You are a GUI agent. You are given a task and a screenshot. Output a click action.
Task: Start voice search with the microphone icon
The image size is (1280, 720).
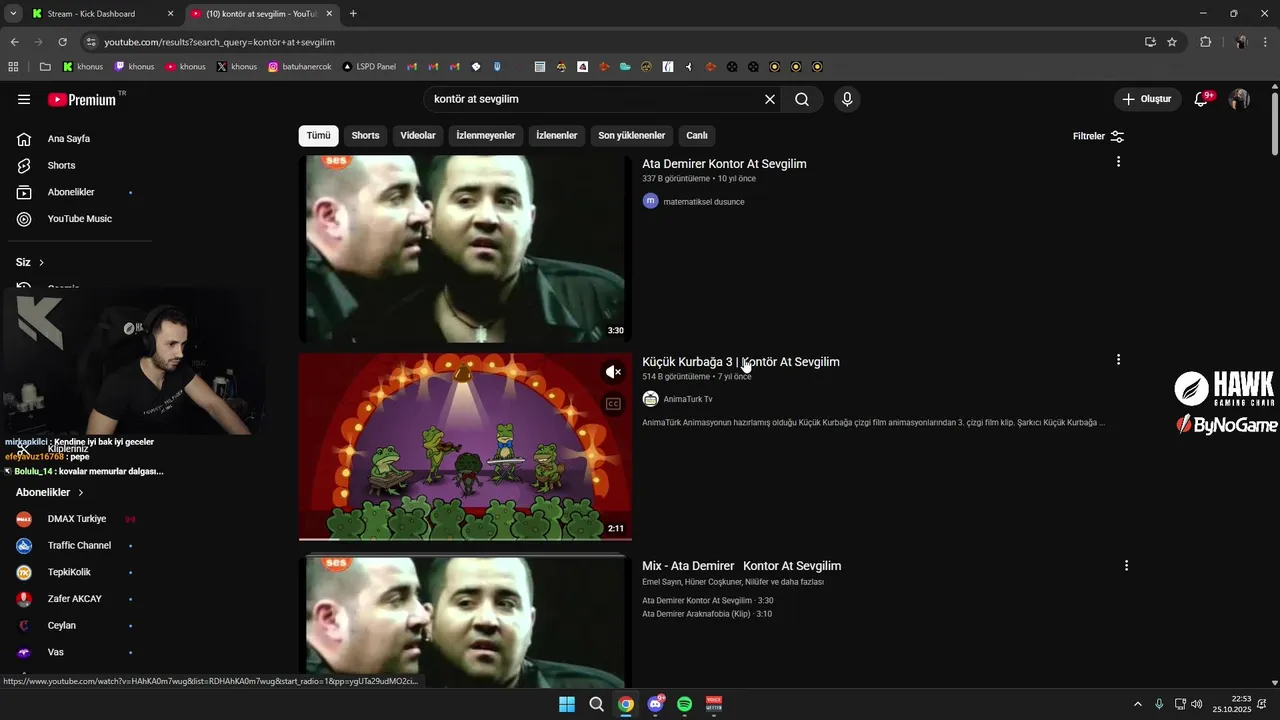tap(847, 99)
